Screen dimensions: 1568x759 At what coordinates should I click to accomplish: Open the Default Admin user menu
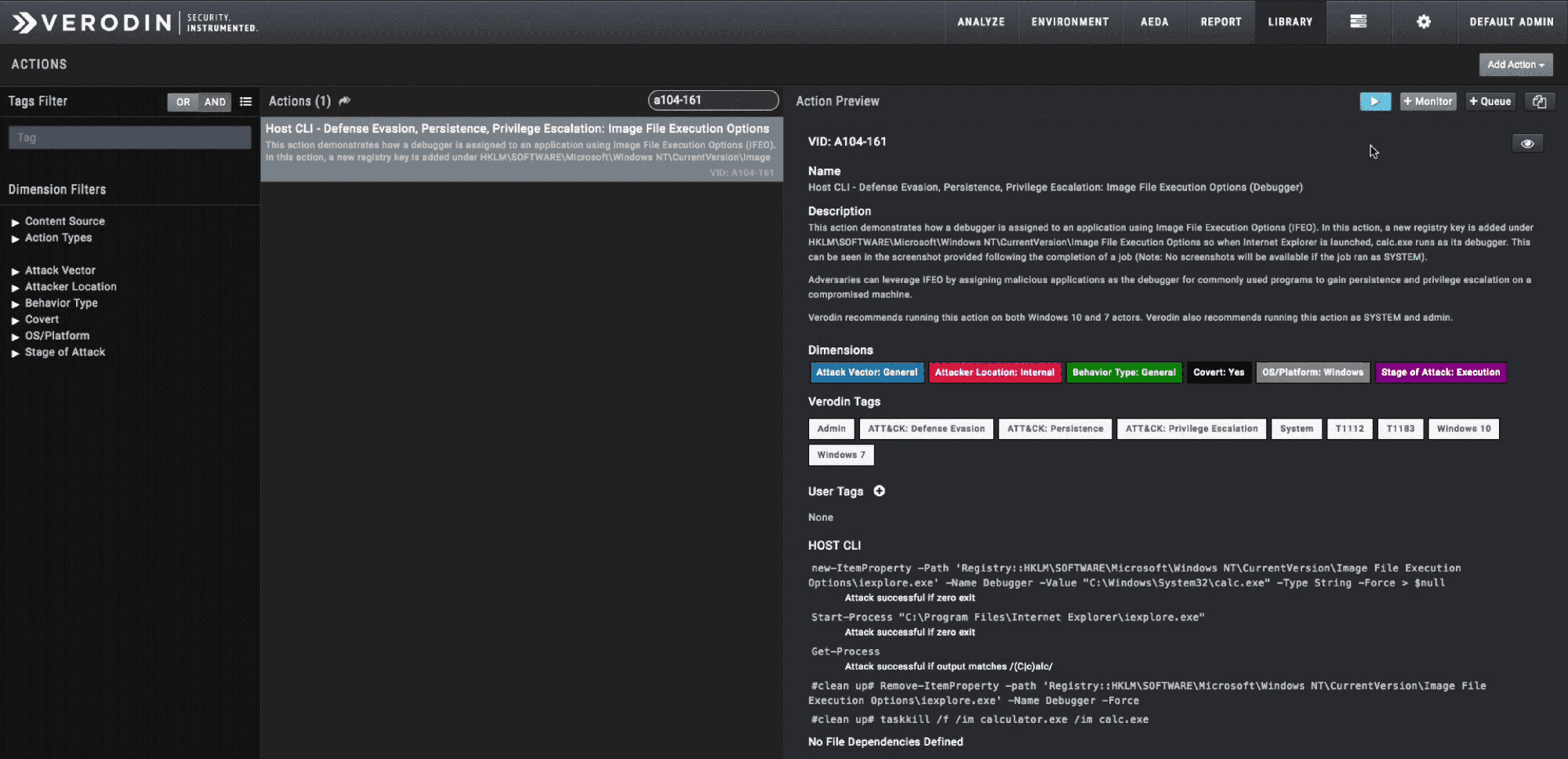point(1512,22)
